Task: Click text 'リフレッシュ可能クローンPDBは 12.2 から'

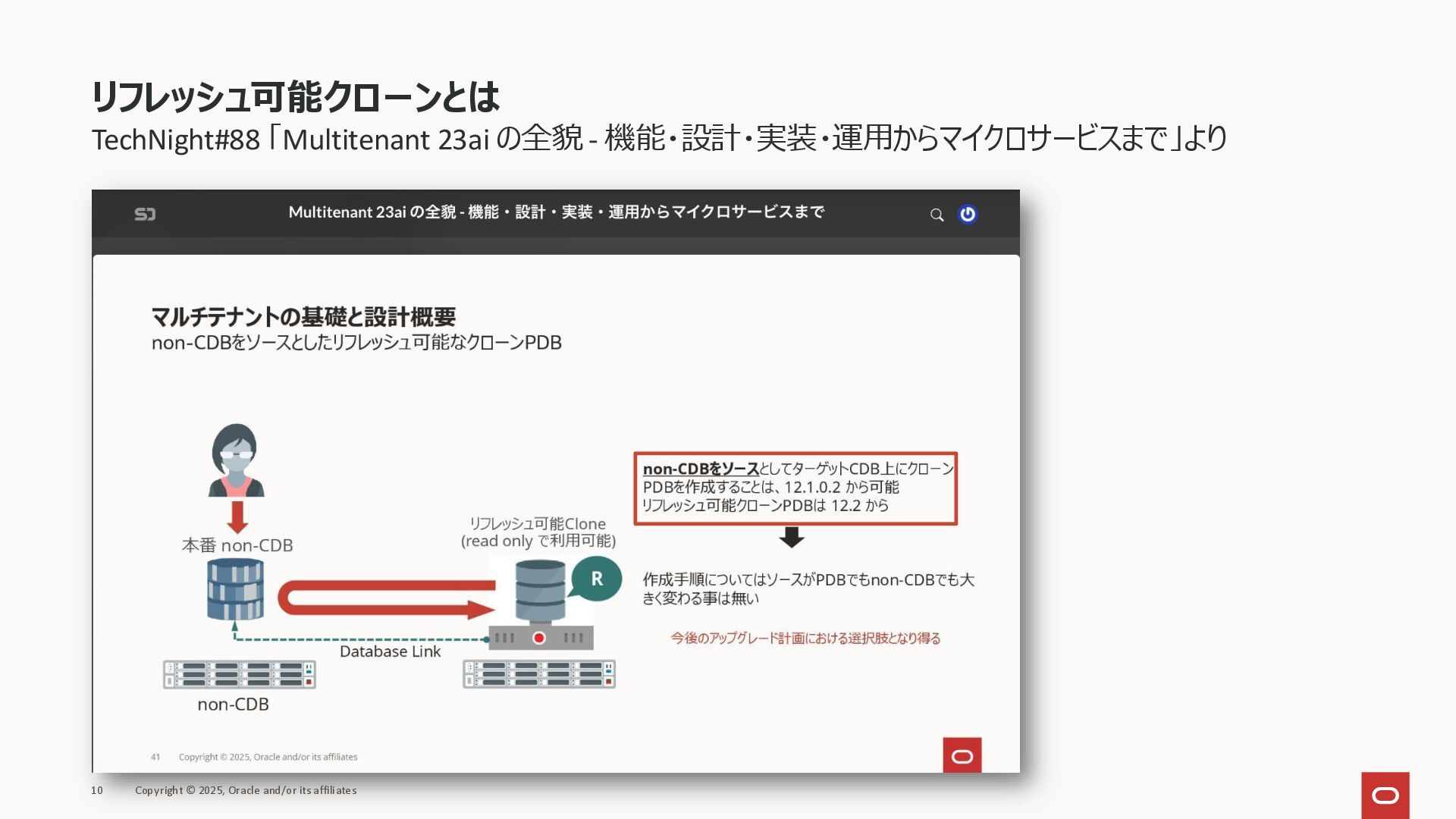Action: pos(765,505)
